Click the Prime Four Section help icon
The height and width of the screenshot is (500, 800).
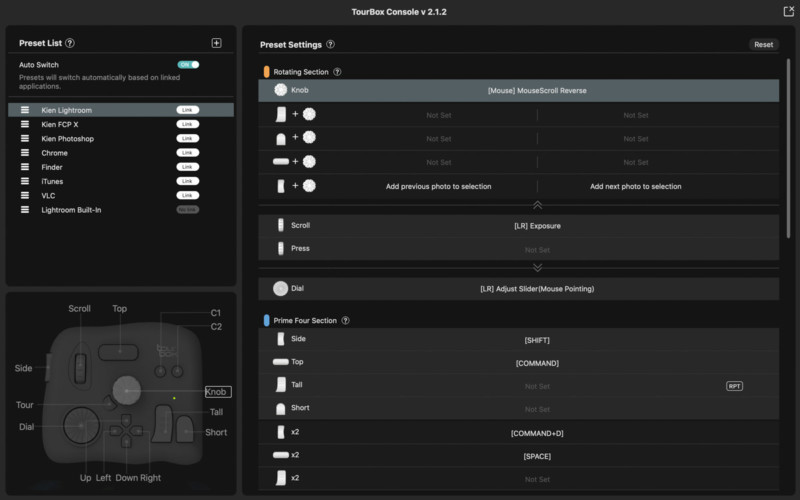coord(345,320)
